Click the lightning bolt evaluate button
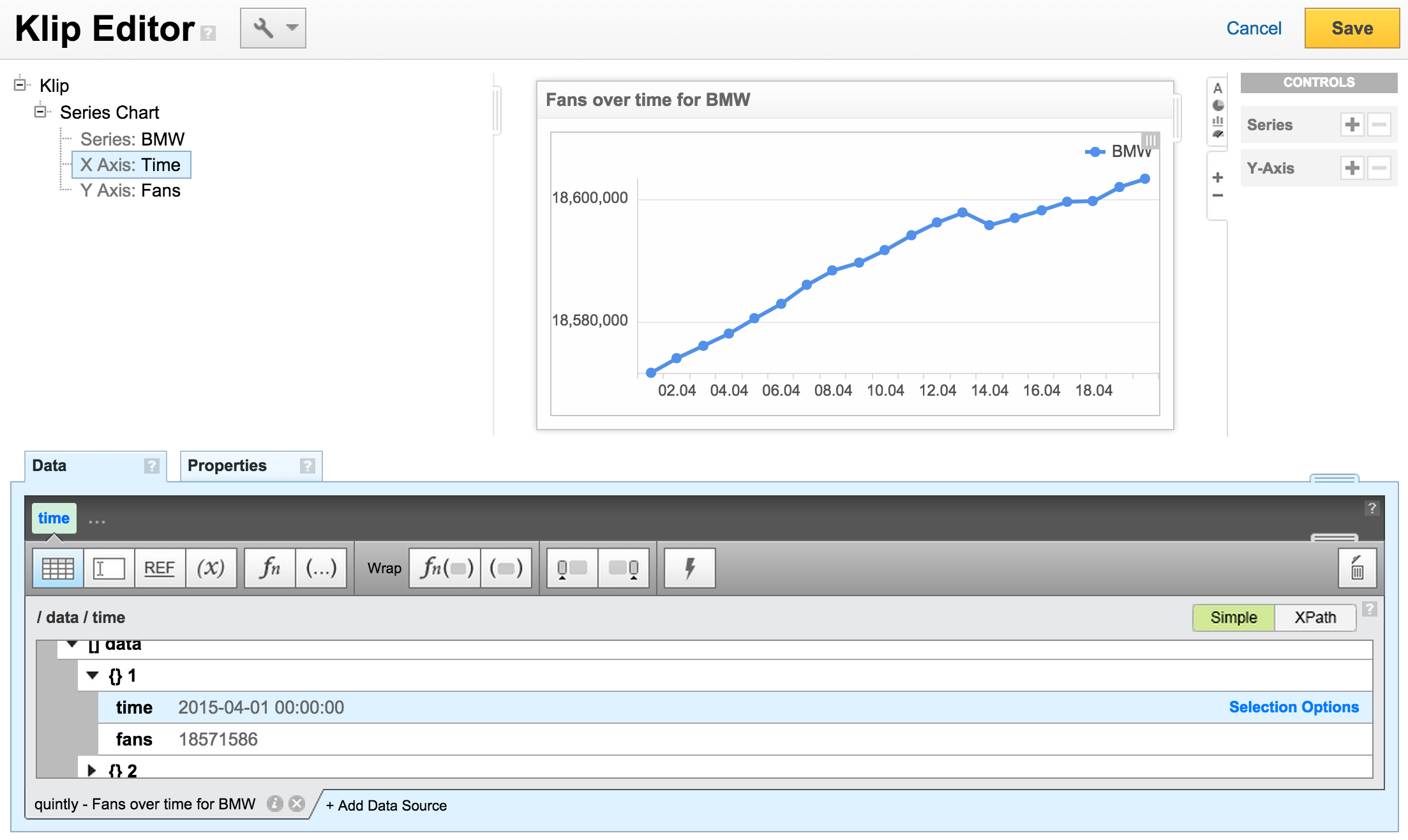Screen dimensions: 1408x840 click(x=690, y=568)
